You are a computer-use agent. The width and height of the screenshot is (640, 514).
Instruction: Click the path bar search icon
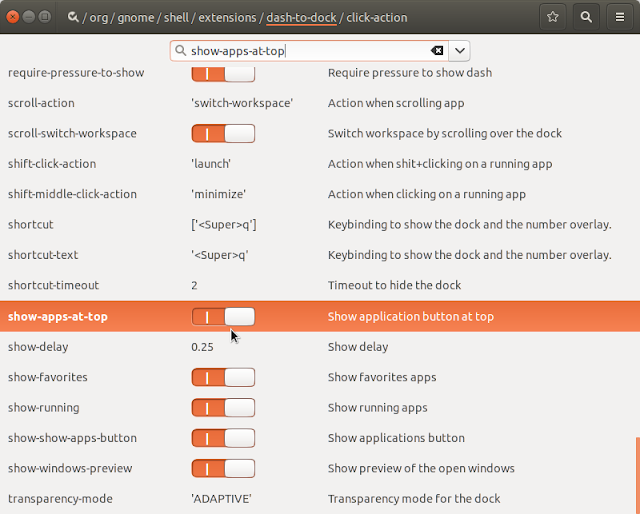[x=73, y=17]
